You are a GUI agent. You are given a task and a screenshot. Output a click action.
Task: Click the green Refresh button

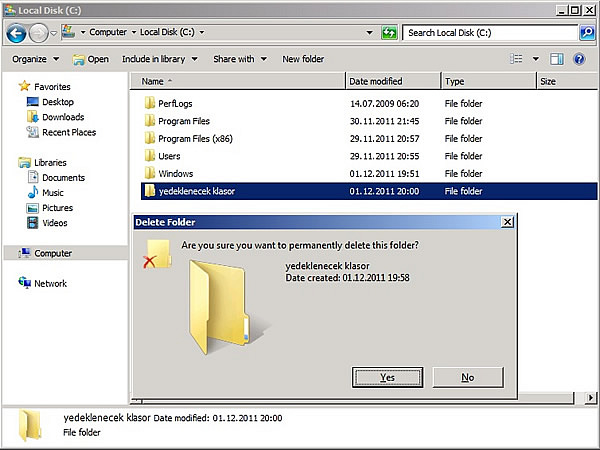point(389,33)
